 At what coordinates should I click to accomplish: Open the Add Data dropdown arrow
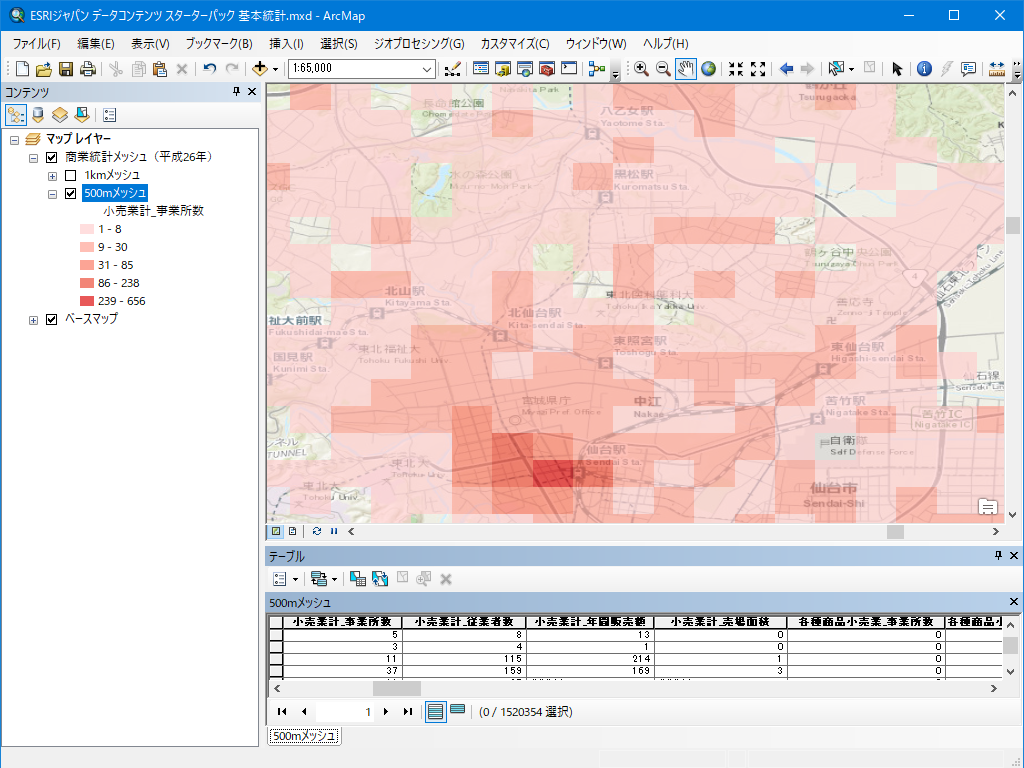coord(276,69)
